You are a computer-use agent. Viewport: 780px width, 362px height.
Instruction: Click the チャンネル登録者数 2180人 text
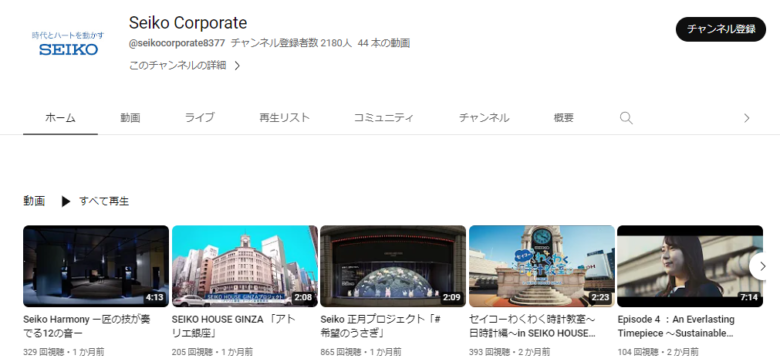[x=291, y=43]
